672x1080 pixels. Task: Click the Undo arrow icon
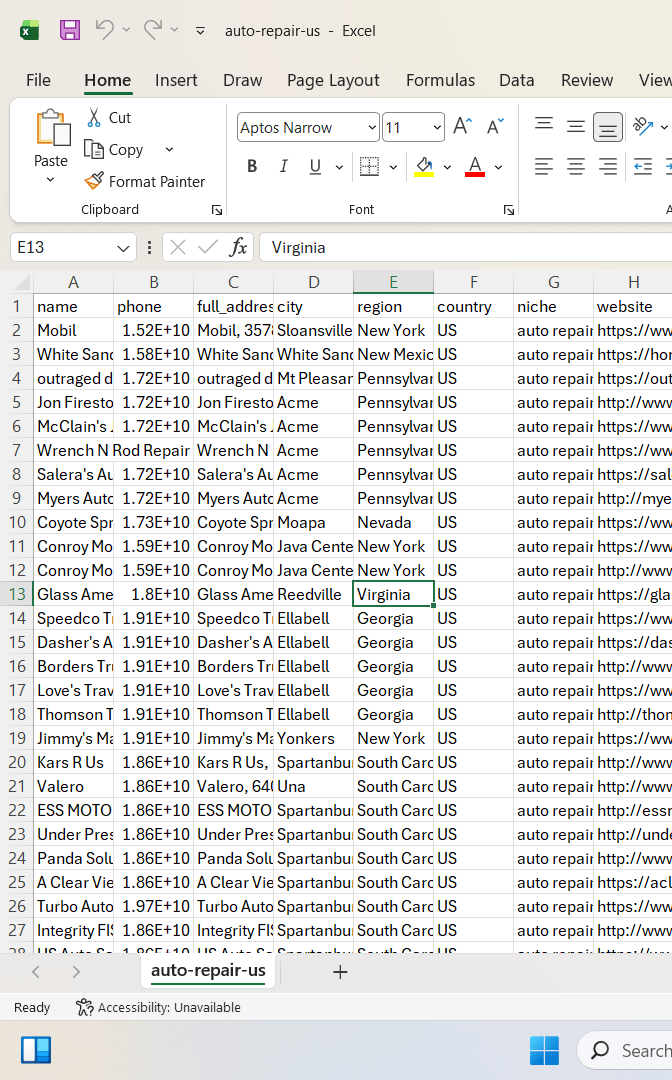pos(105,29)
